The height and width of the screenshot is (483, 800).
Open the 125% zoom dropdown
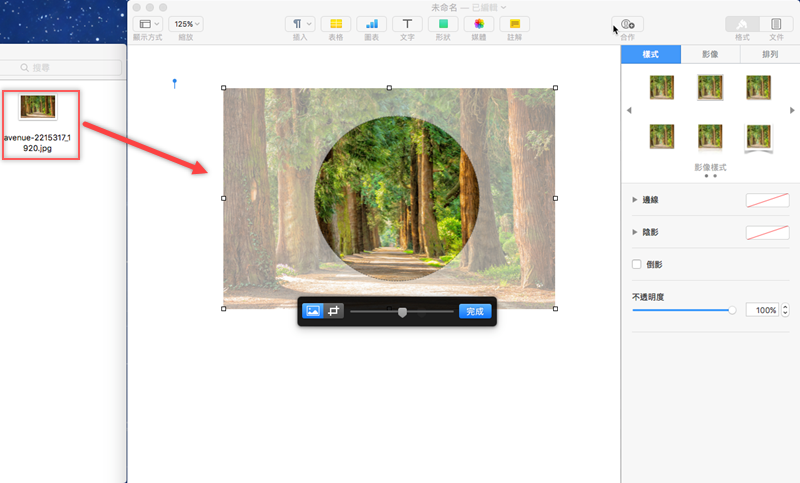pyautogui.click(x=186, y=24)
